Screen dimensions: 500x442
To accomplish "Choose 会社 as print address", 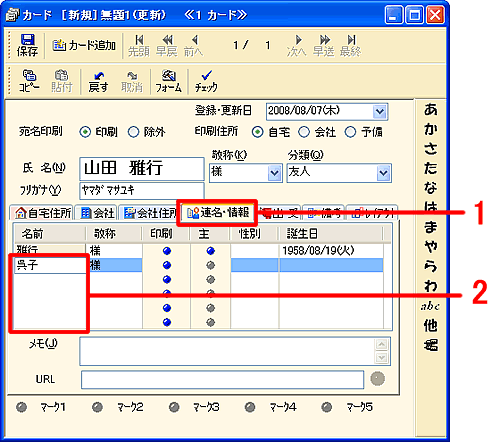I will 304,132.
